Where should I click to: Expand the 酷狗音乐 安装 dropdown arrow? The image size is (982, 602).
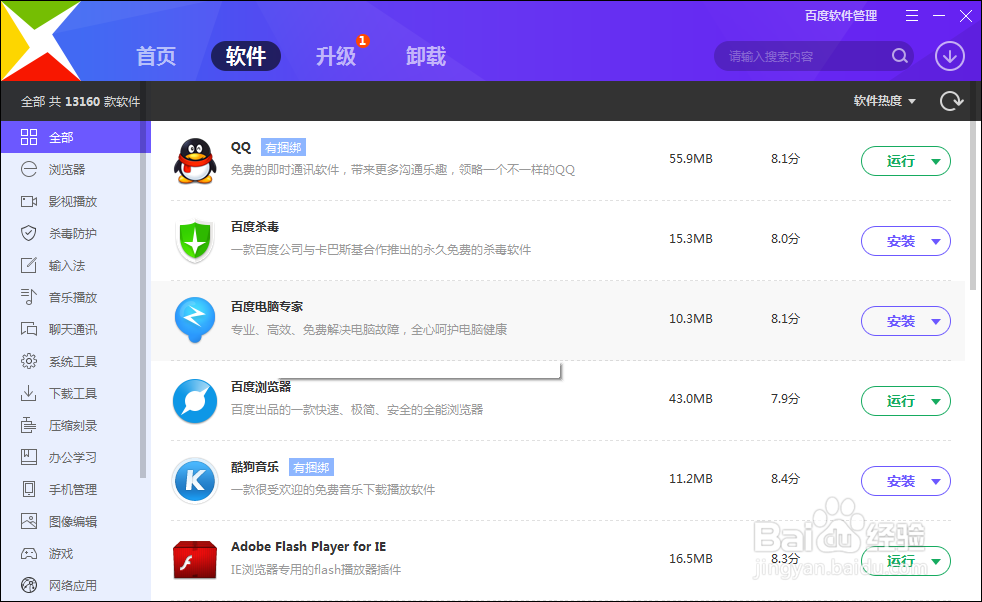point(936,482)
